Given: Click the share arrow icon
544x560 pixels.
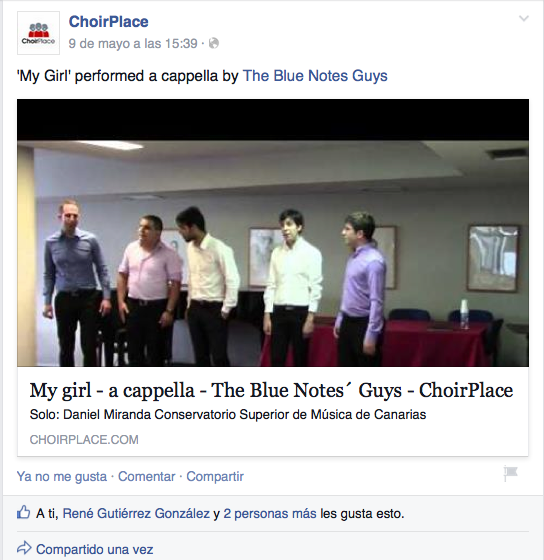Looking at the screenshot, I should coord(24,548).
